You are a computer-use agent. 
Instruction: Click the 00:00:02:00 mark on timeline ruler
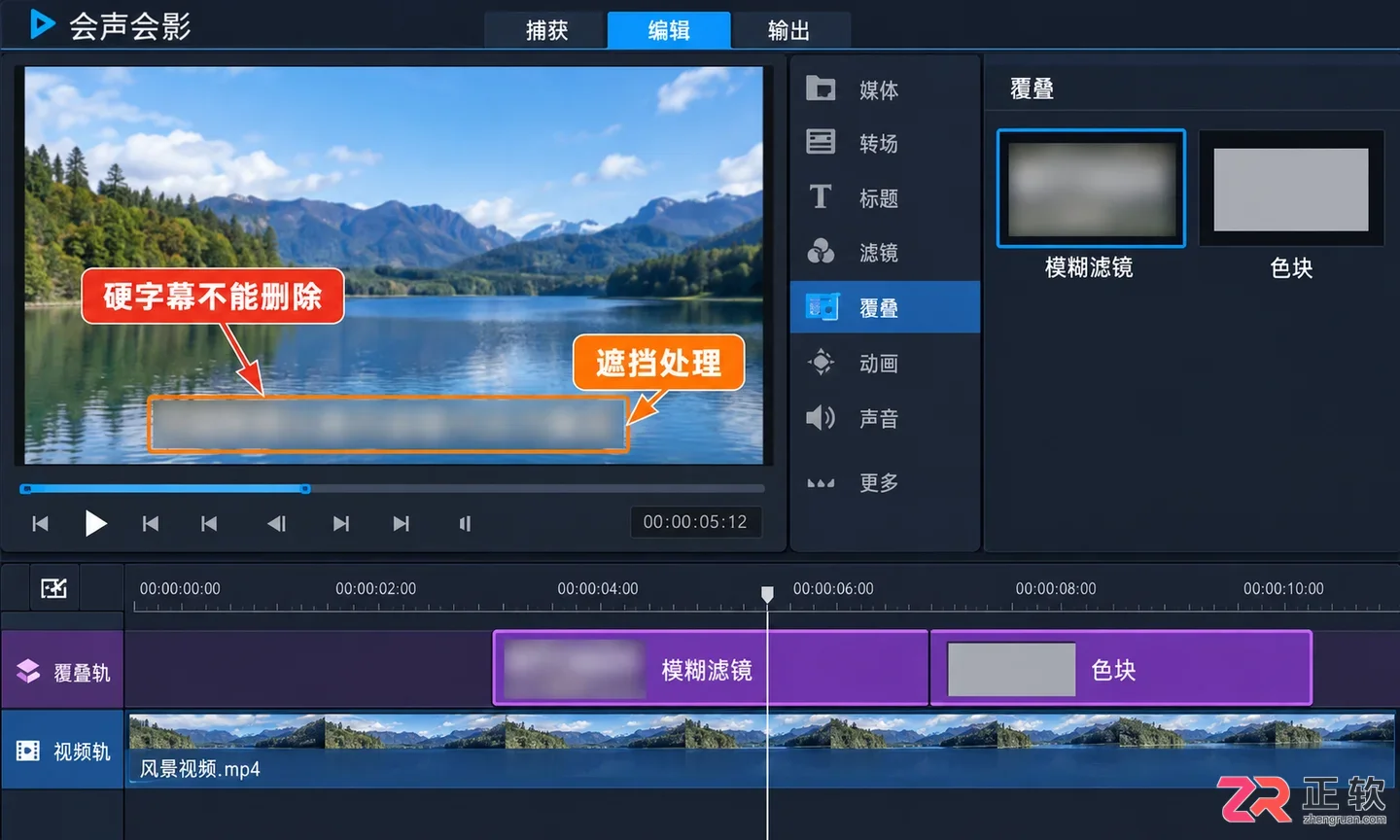[x=375, y=588]
